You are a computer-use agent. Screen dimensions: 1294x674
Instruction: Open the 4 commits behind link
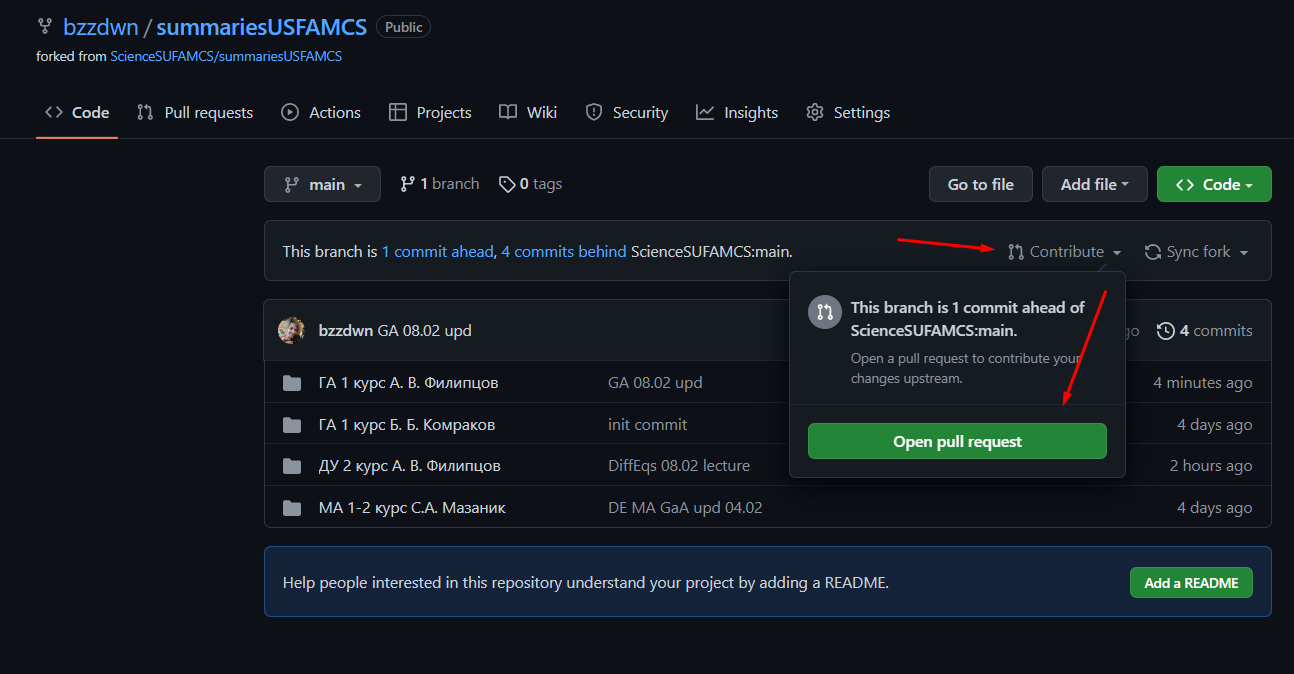click(564, 251)
